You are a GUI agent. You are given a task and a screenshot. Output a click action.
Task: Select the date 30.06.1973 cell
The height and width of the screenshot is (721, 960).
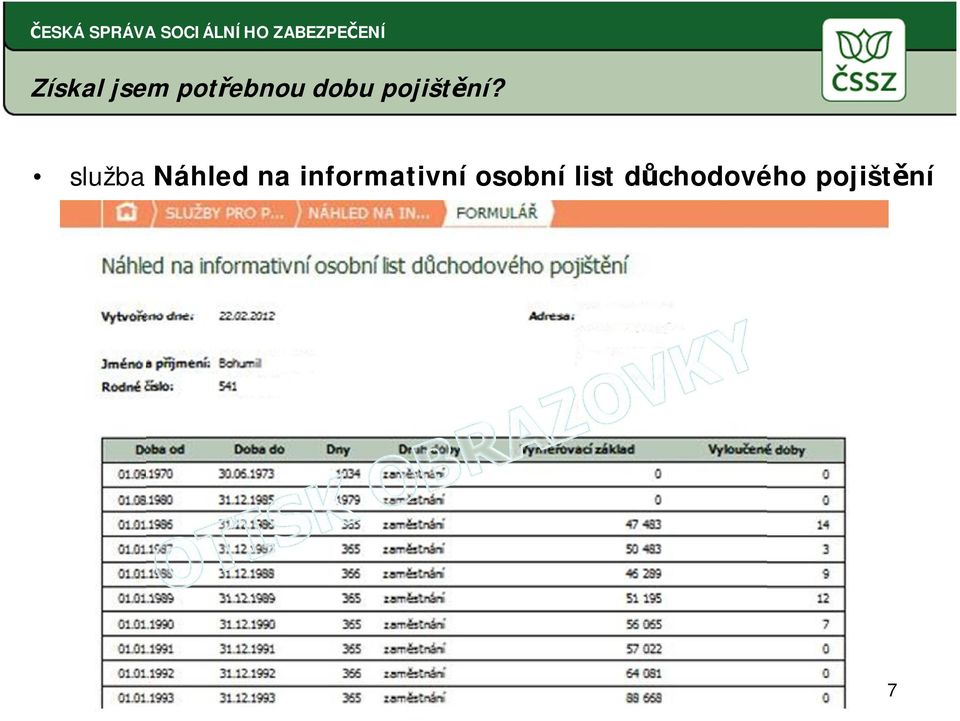[x=246, y=474]
